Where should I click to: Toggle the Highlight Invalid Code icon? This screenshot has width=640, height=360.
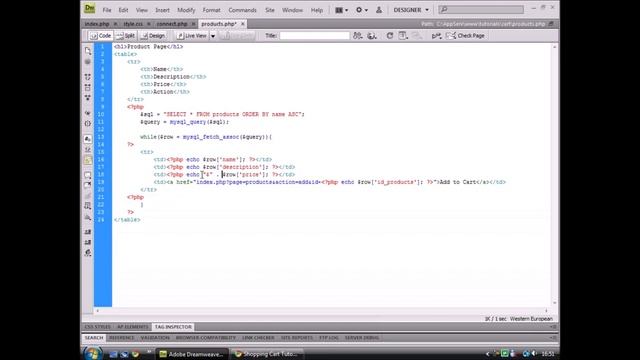tap(88, 150)
